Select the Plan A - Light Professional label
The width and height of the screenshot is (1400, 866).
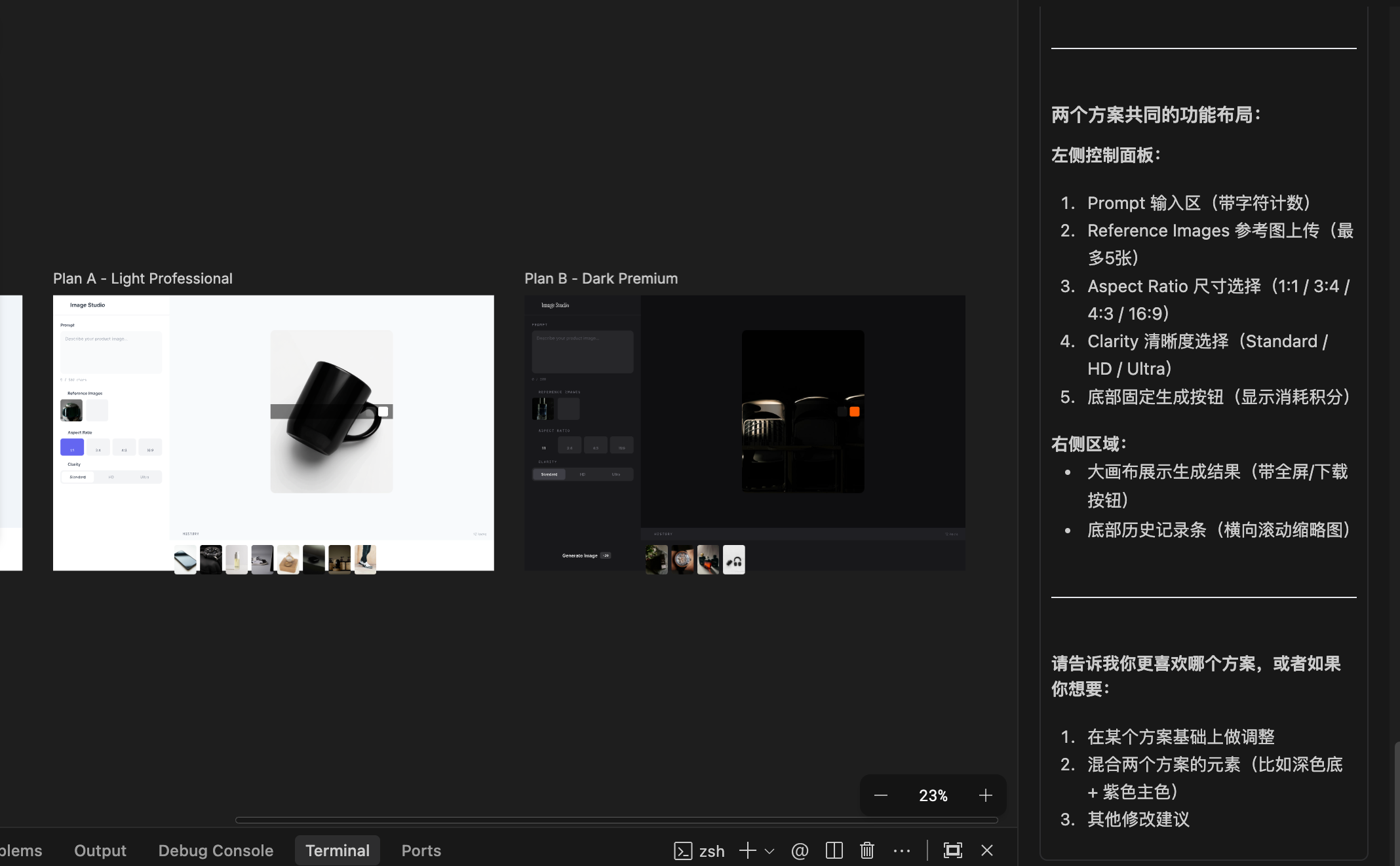coord(143,278)
